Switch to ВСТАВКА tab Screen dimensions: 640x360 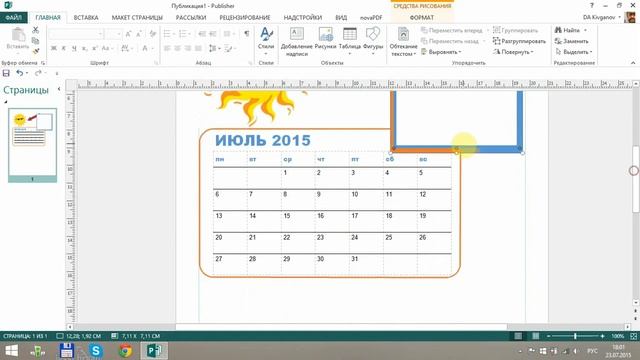pyautogui.click(x=86, y=18)
